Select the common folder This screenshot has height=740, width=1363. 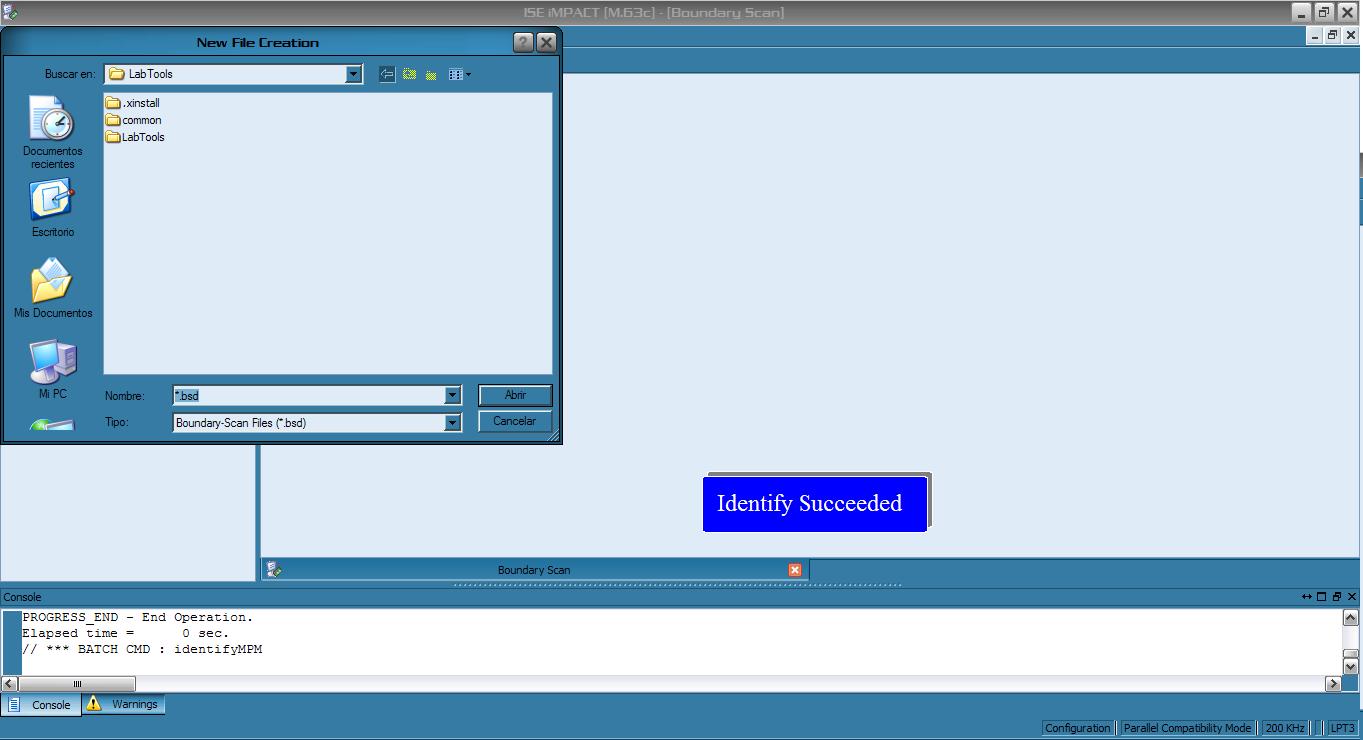tap(134, 120)
